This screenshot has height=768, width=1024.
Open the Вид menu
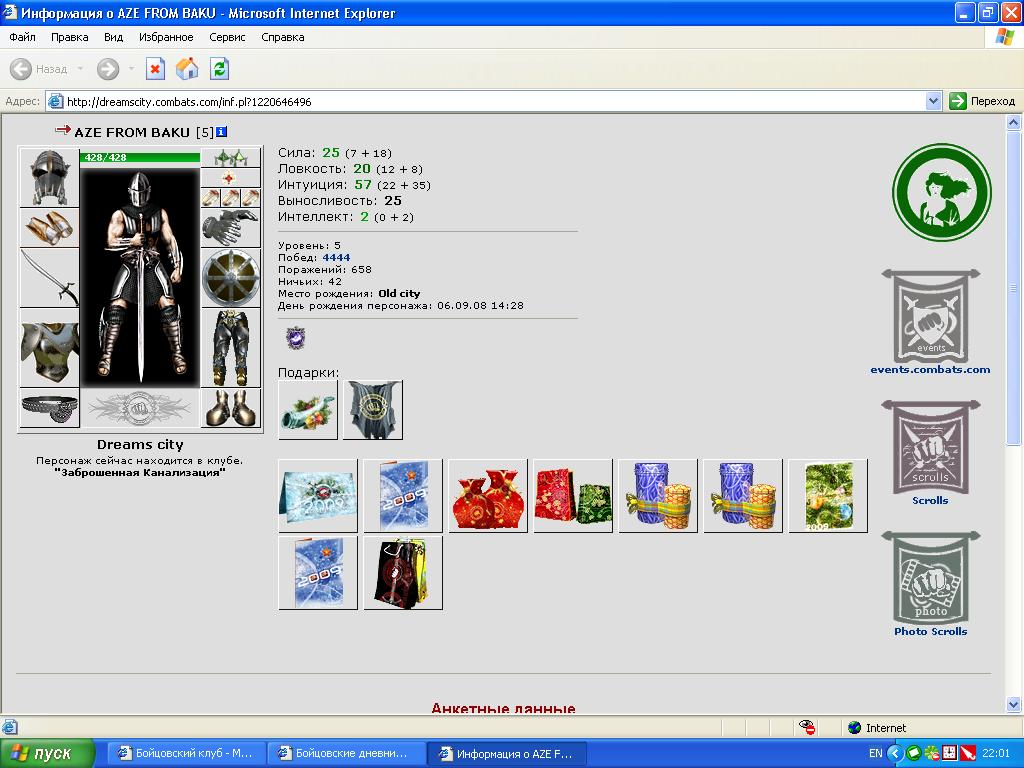(113, 37)
